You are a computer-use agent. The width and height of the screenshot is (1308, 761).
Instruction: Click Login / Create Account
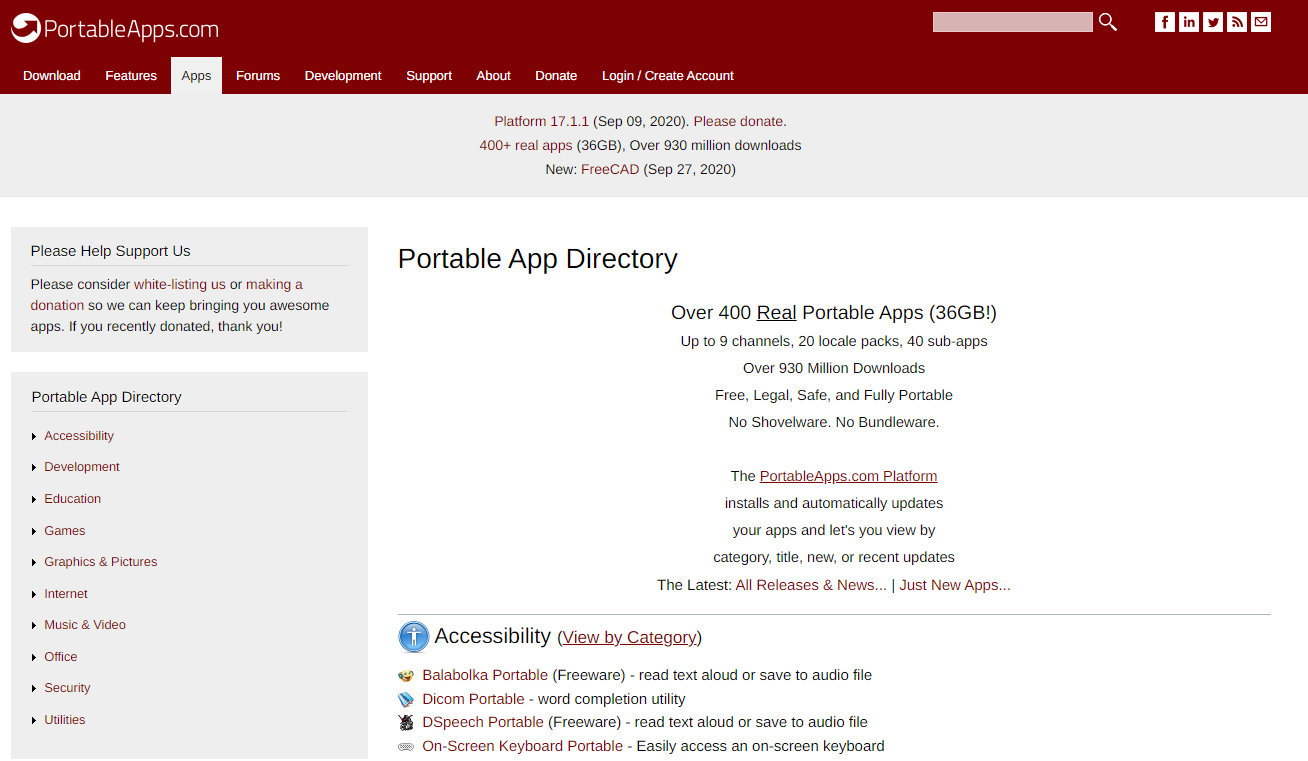(x=667, y=76)
